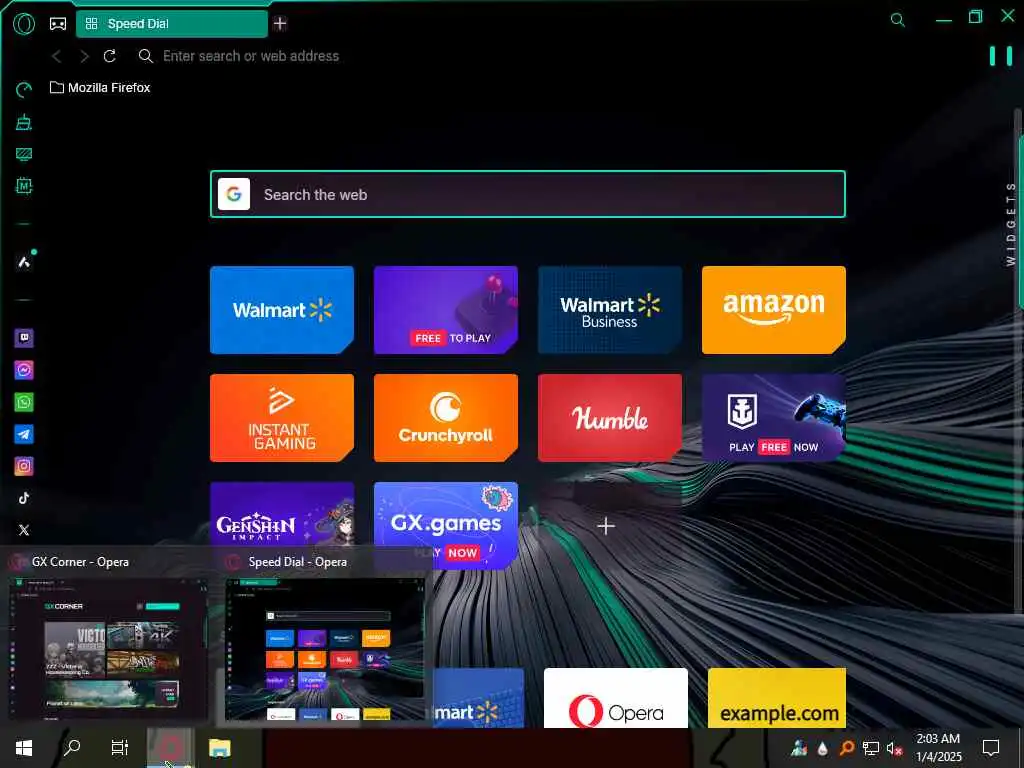
Task: Select GX Corner - Opera window preview
Action: click(x=108, y=636)
